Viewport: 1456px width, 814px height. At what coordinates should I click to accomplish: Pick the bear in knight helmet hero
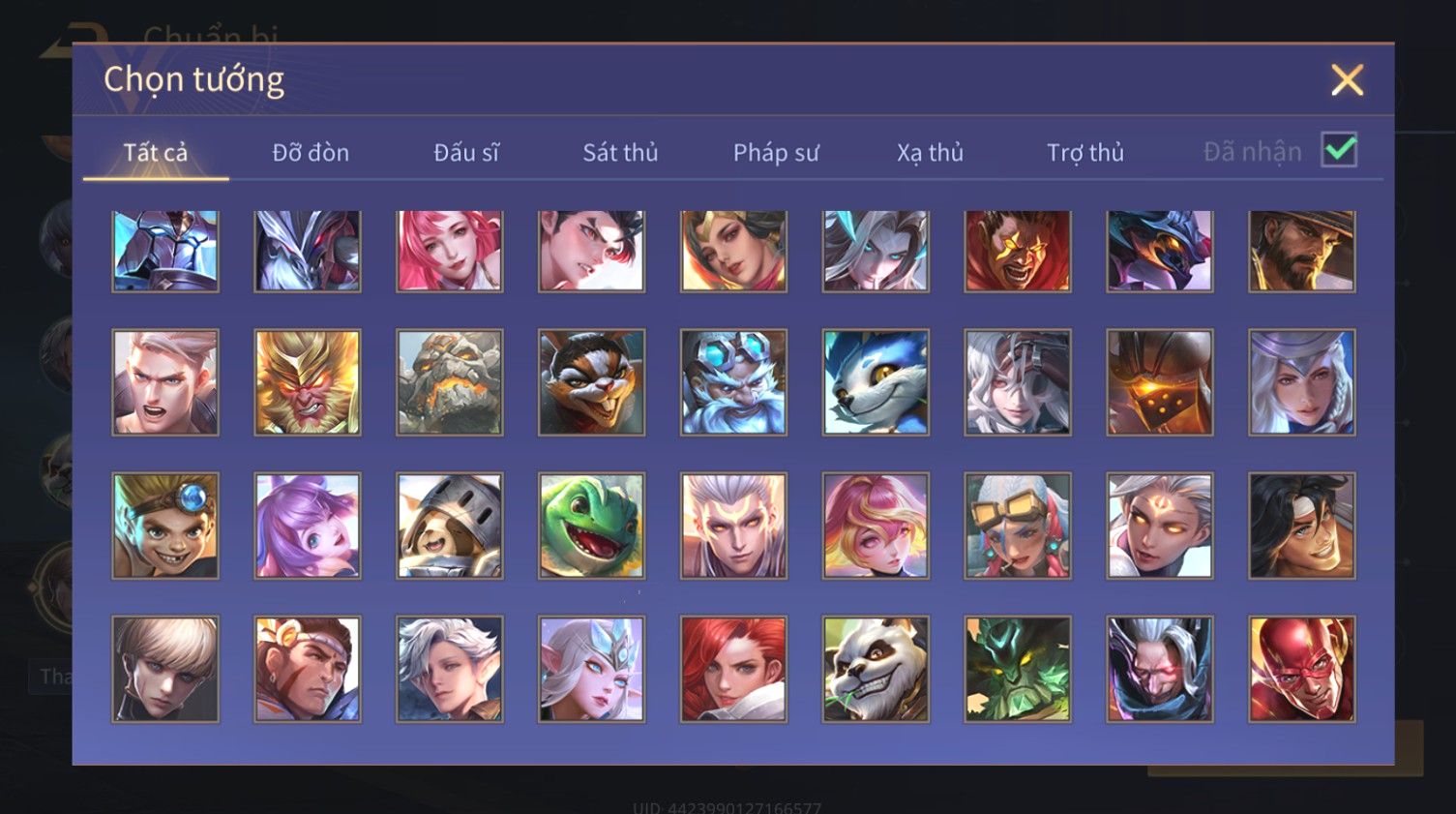450,526
